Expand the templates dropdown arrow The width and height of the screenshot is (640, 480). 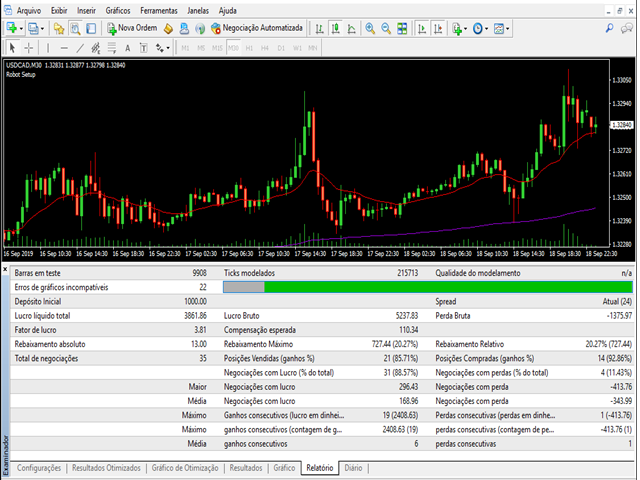tap(507, 29)
